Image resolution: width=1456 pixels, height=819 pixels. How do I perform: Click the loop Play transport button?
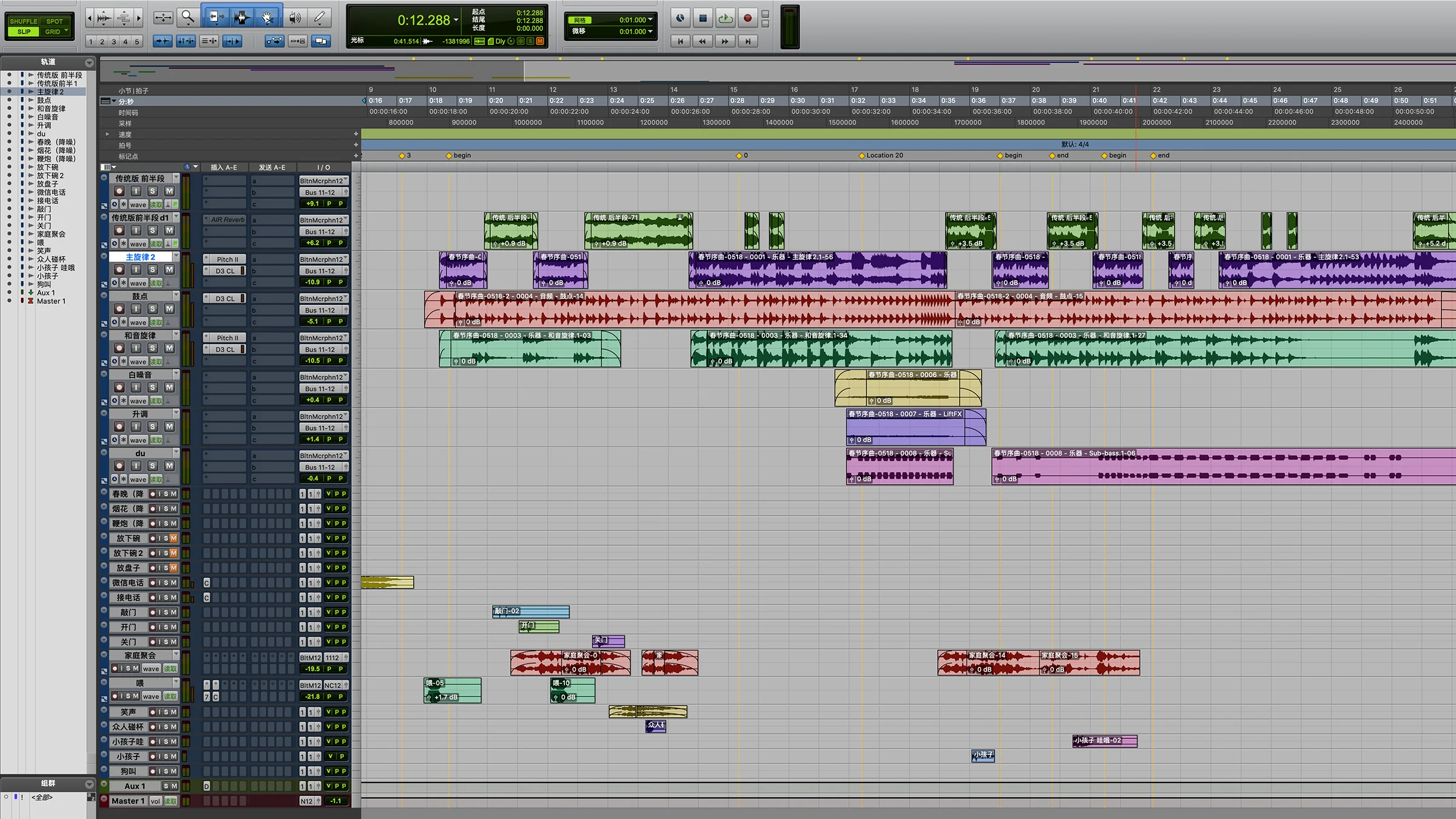[x=725, y=18]
